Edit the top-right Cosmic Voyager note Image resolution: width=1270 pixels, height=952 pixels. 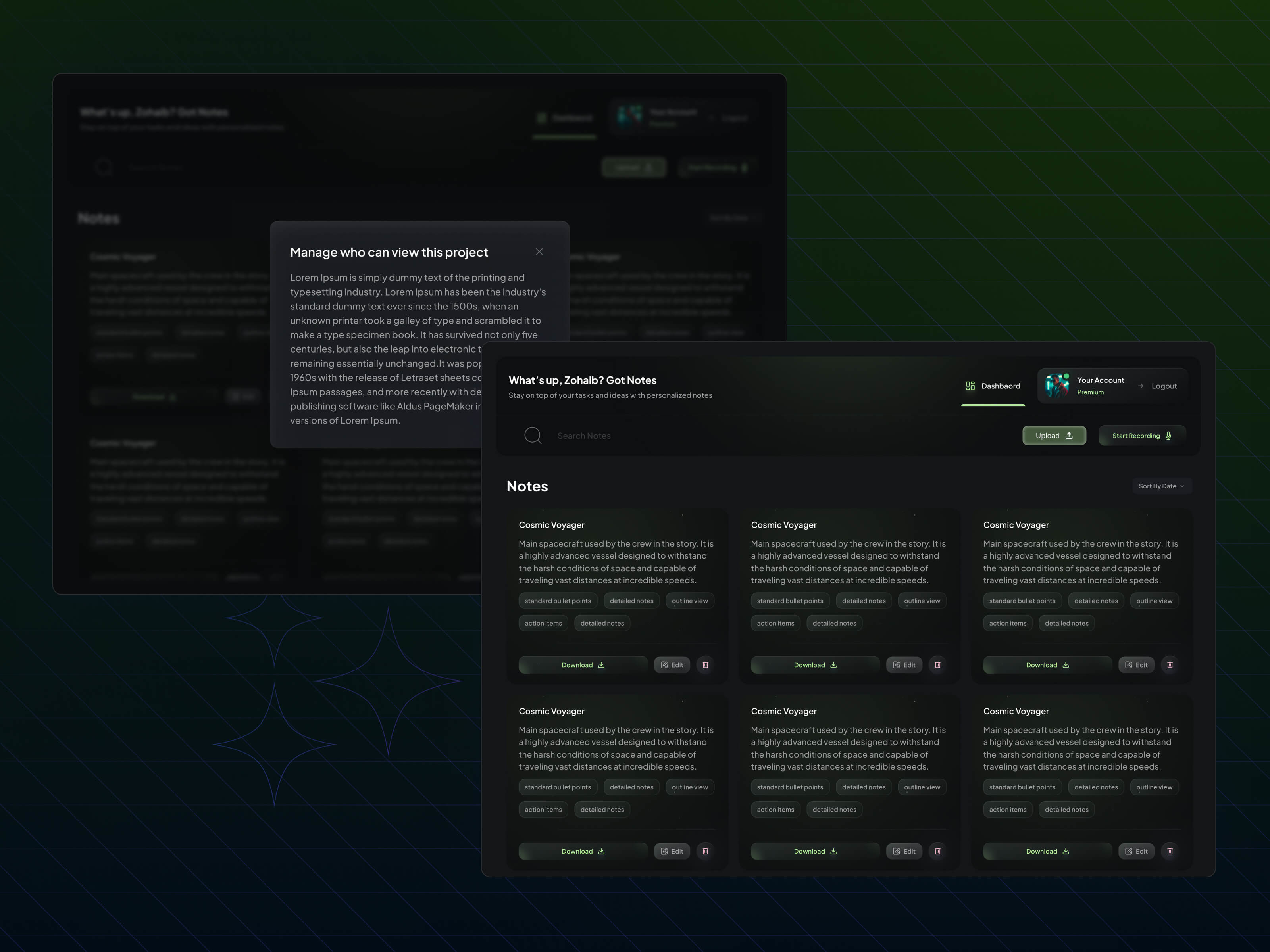(x=1136, y=664)
